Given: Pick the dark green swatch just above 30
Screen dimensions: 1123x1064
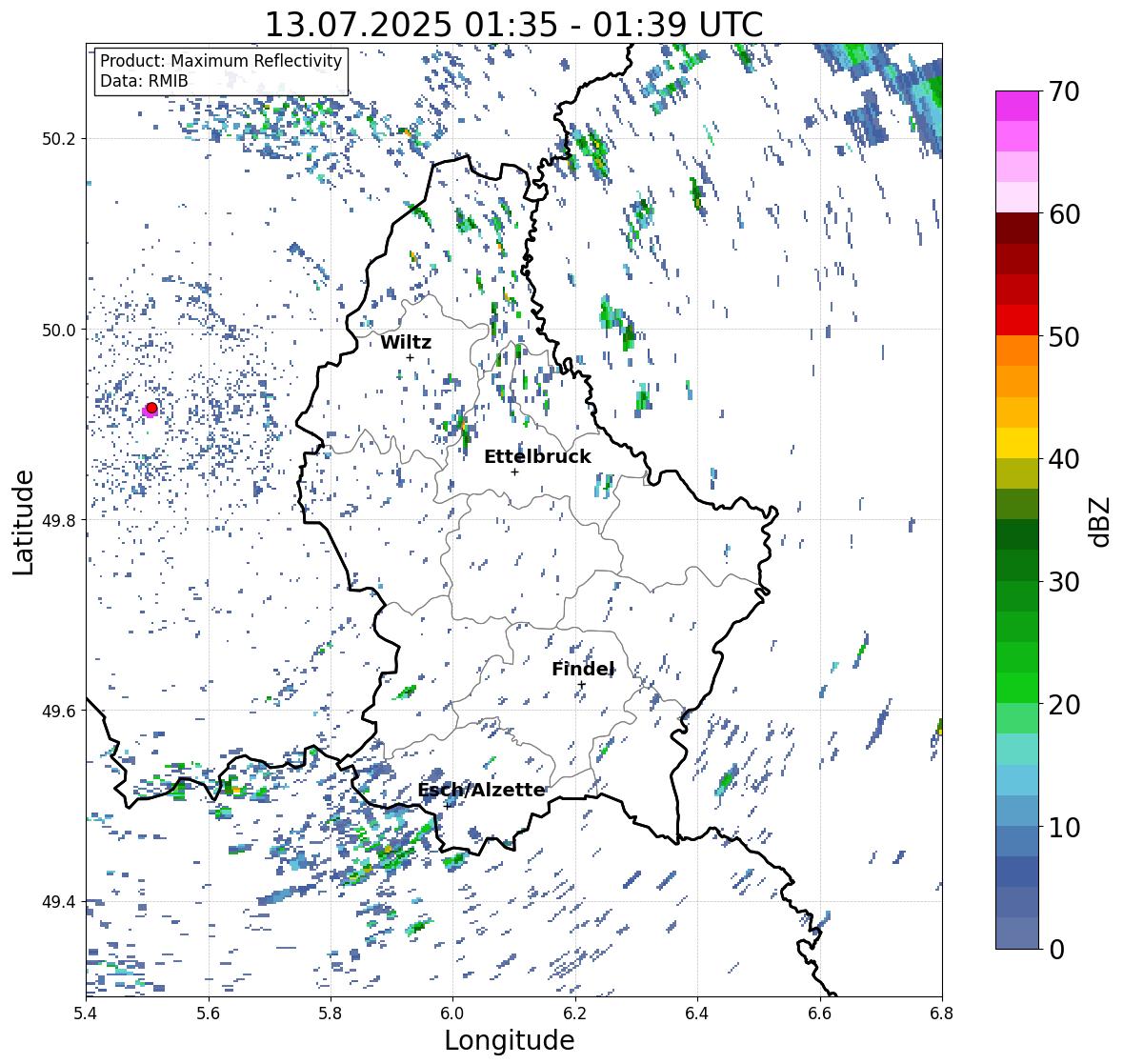Looking at the screenshot, I should point(1017,566).
